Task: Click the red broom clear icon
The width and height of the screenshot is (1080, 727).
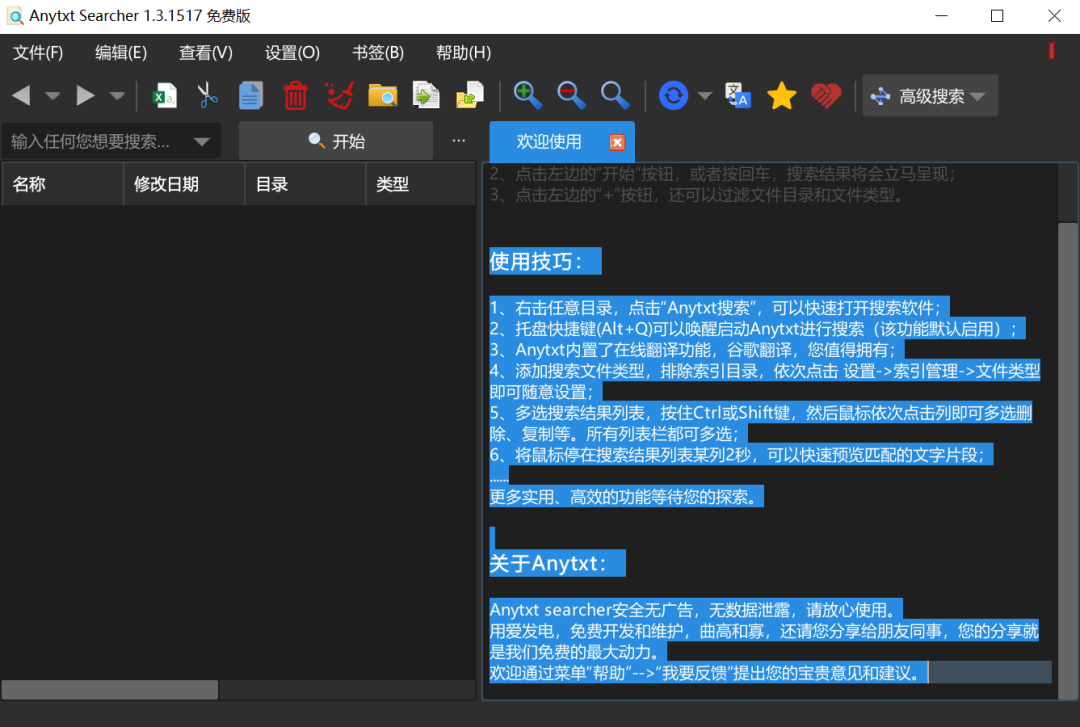Action: 339,95
